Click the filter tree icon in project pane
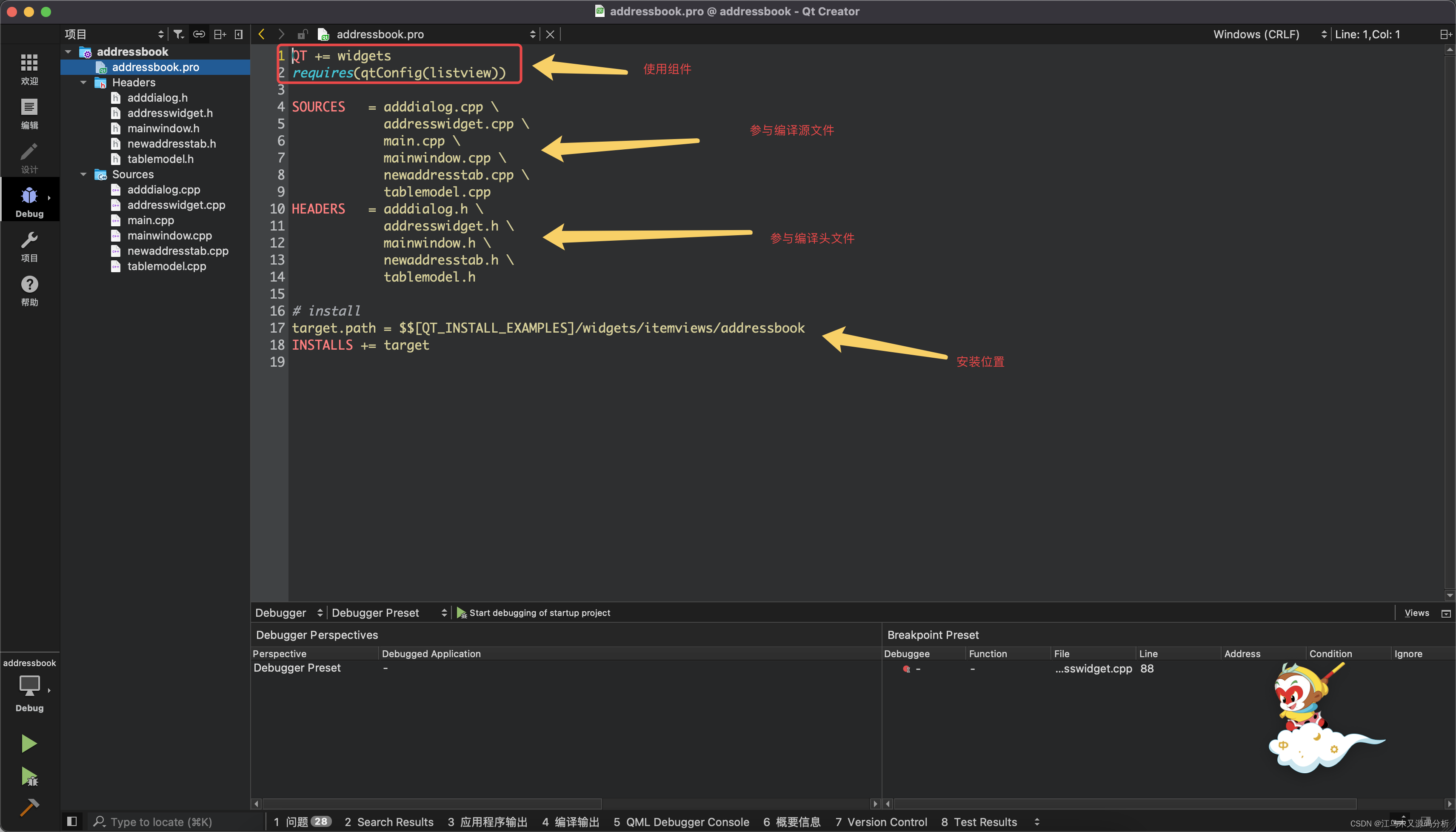The width and height of the screenshot is (1456, 832). (179, 34)
